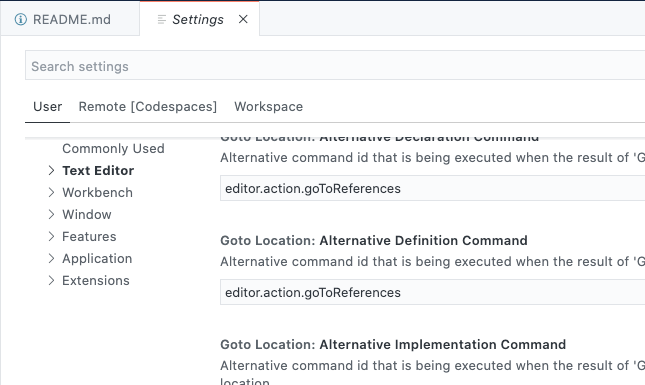Click the description under Alternative Definition Command
The height and width of the screenshot is (385, 645).
tap(432, 262)
